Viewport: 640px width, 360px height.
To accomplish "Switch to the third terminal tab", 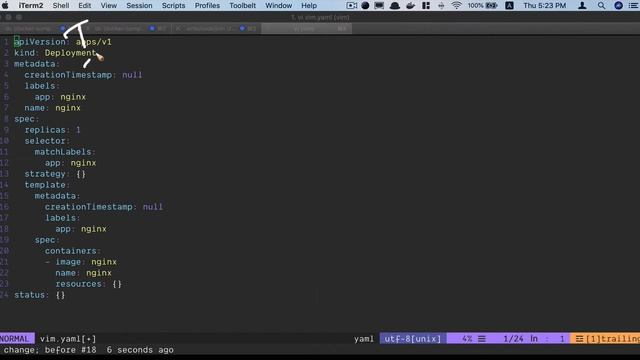I will point(216,29).
